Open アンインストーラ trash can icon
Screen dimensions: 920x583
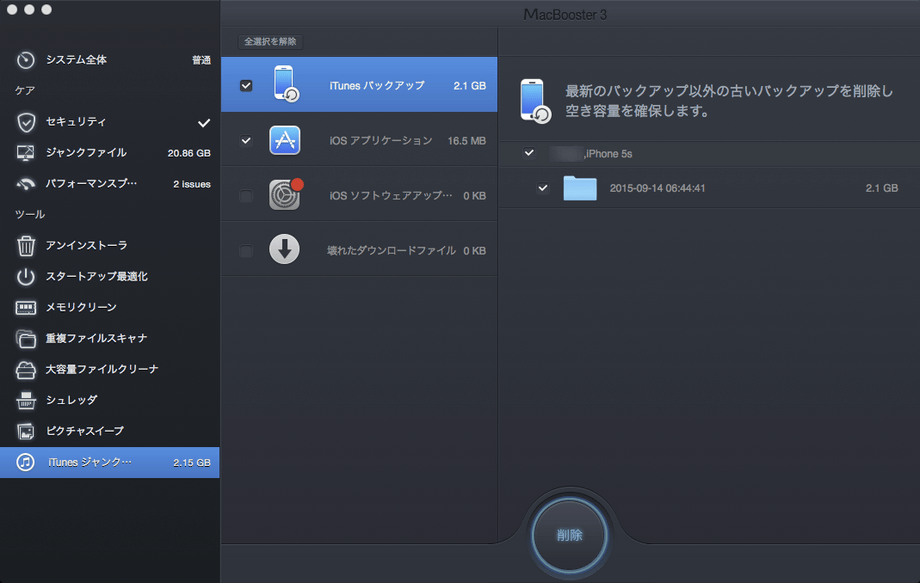[26, 246]
